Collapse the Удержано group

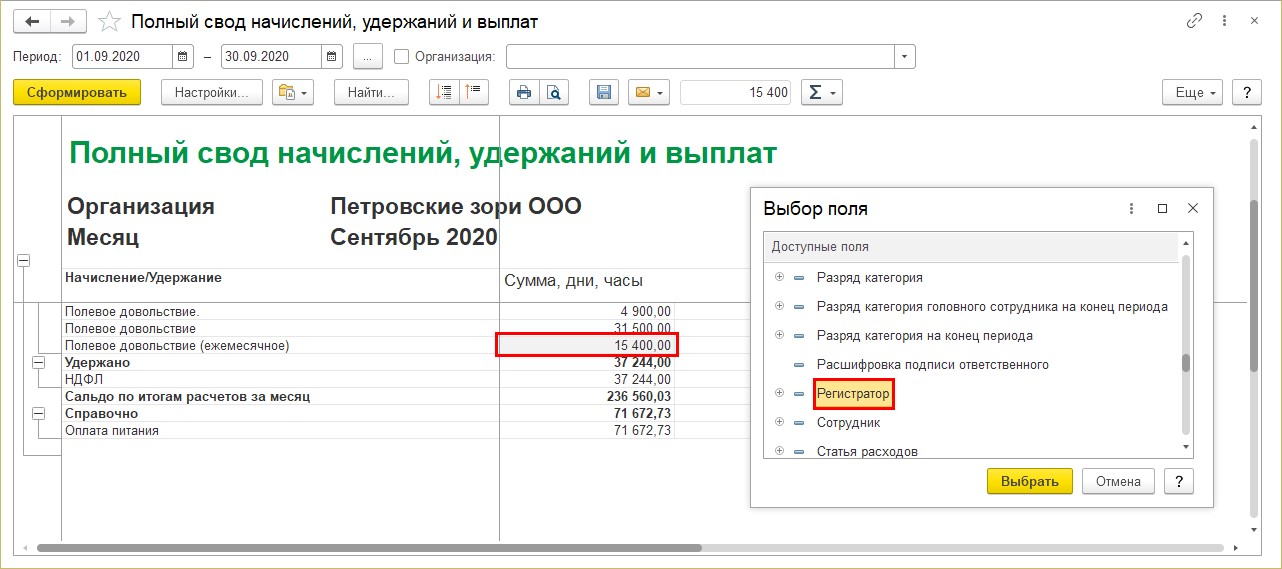pos(39,361)
